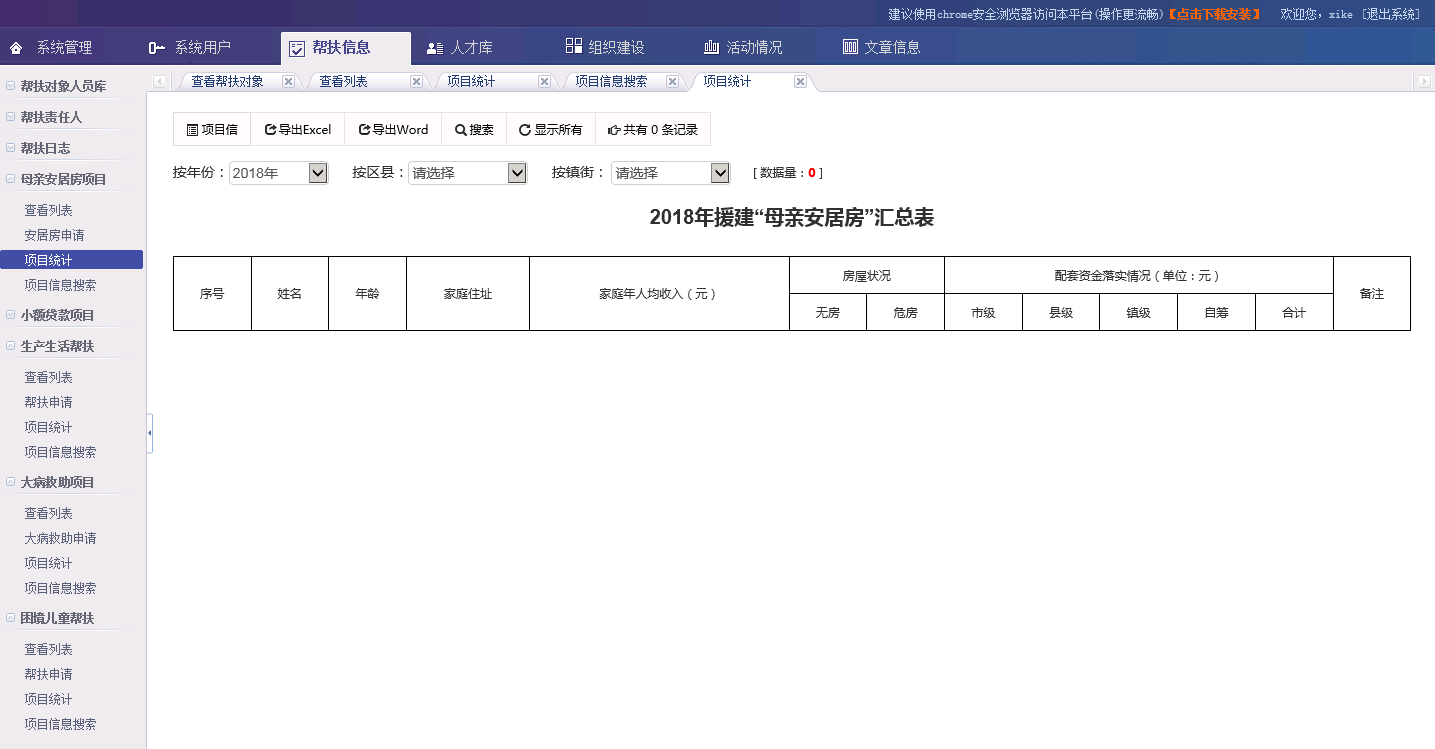Click the person icon beside 人才库

[435, 48]
